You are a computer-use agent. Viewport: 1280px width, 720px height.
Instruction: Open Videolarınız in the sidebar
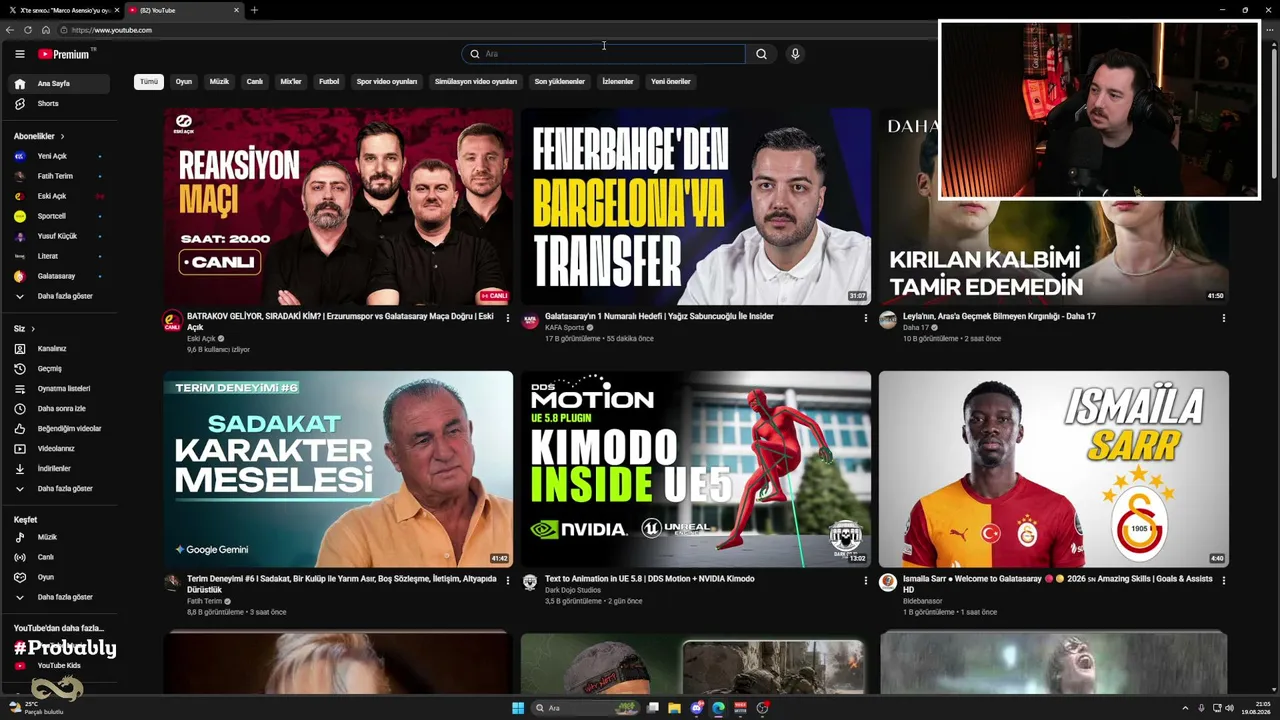(x=60, y=449)
